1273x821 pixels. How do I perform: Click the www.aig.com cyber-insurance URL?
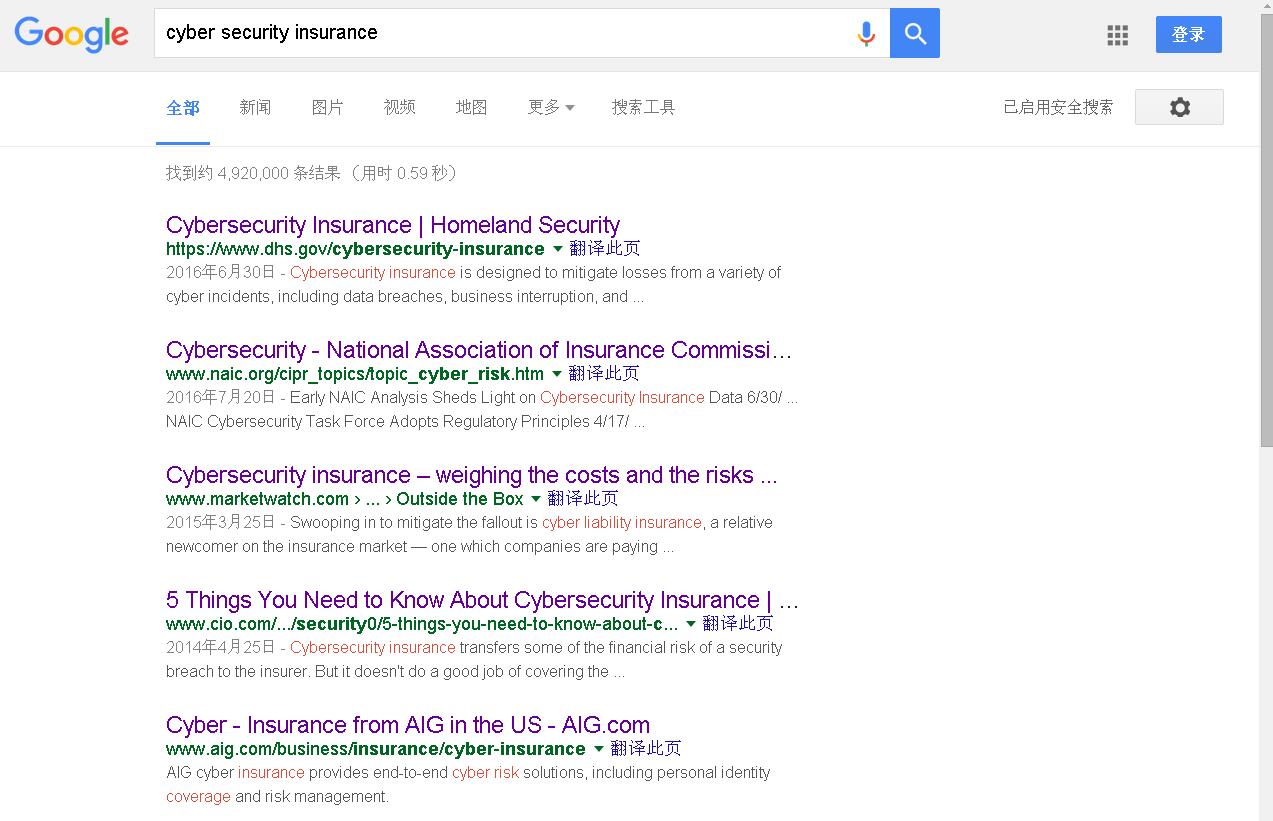(x=376, y=749)
